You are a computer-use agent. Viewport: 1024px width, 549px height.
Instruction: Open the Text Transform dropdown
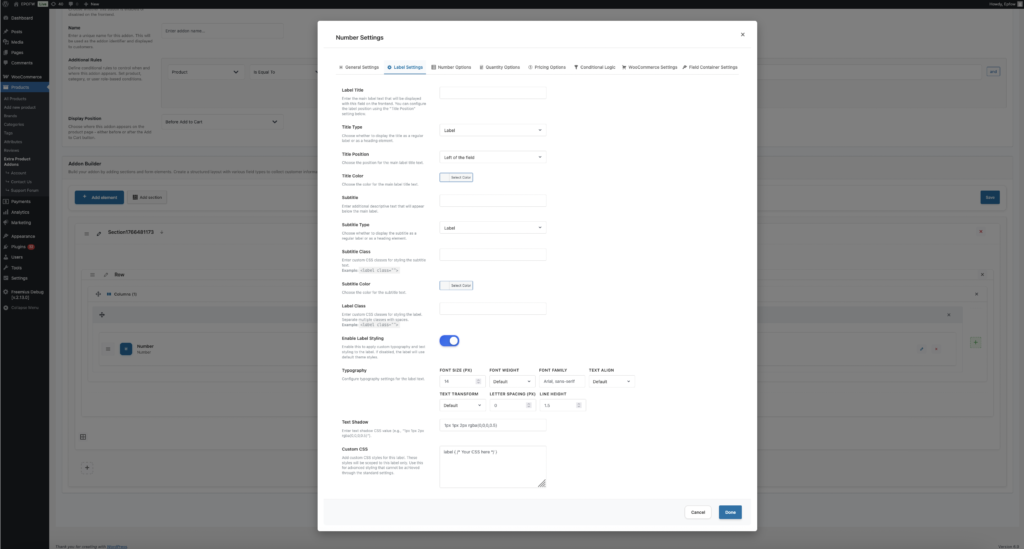pyautogui.click(x=461, y=406)
